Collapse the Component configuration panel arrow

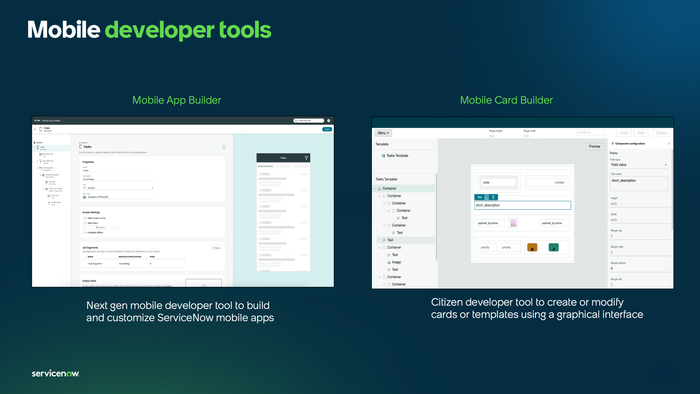click(x=668, y=144)
